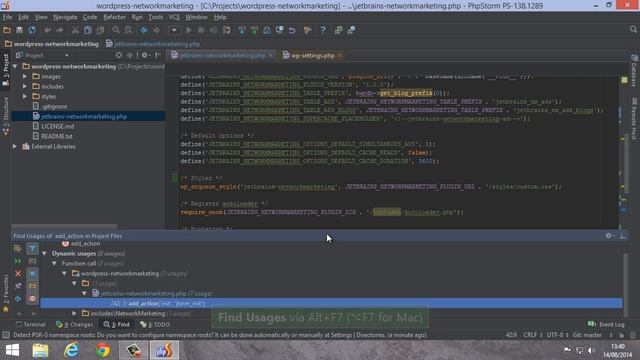Click the Redo arrow in toolbar
Screen dimensions: 640x360
[x=60, y=30]
